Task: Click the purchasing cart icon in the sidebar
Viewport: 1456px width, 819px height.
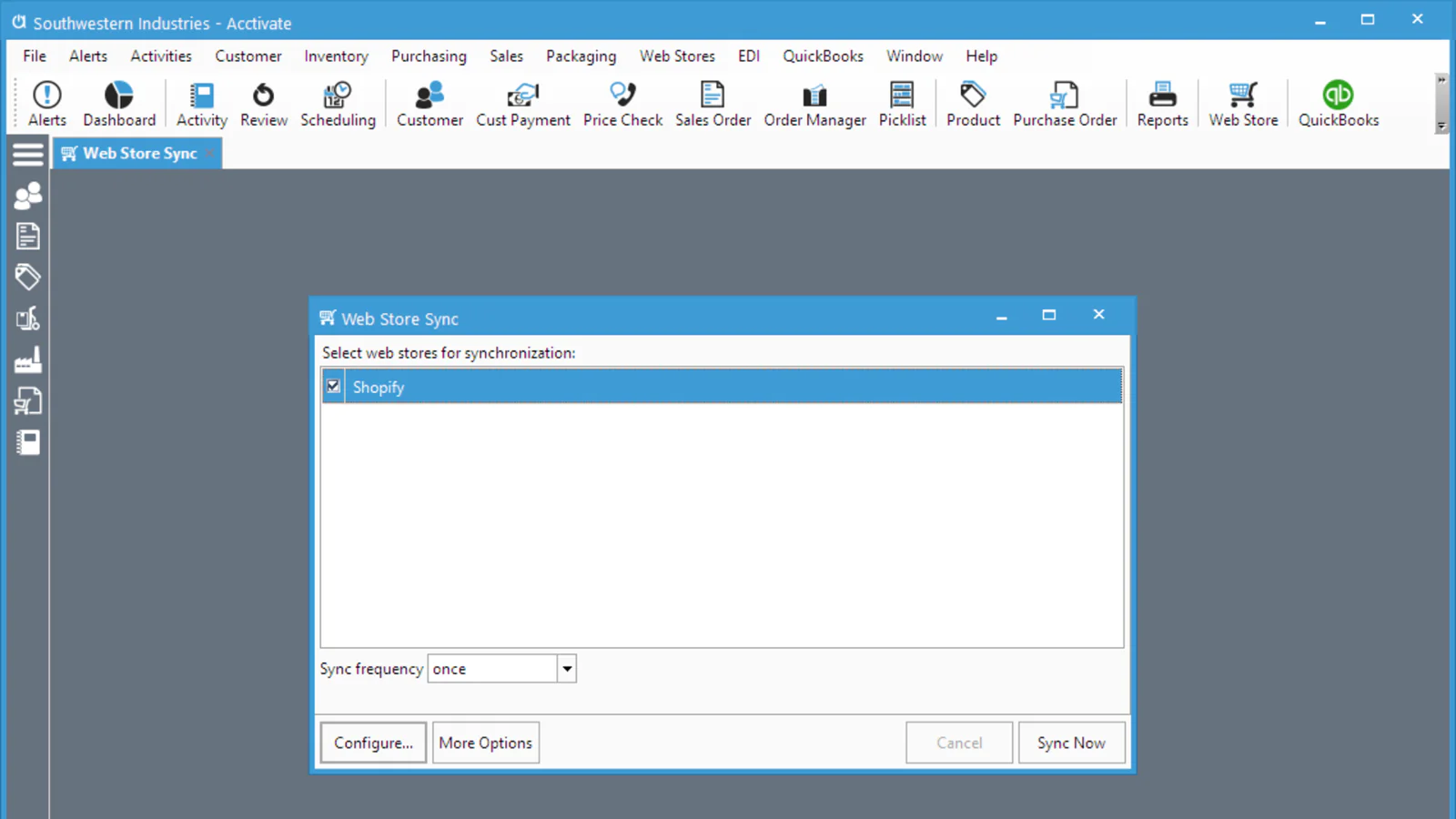Action: pos(28,401)
